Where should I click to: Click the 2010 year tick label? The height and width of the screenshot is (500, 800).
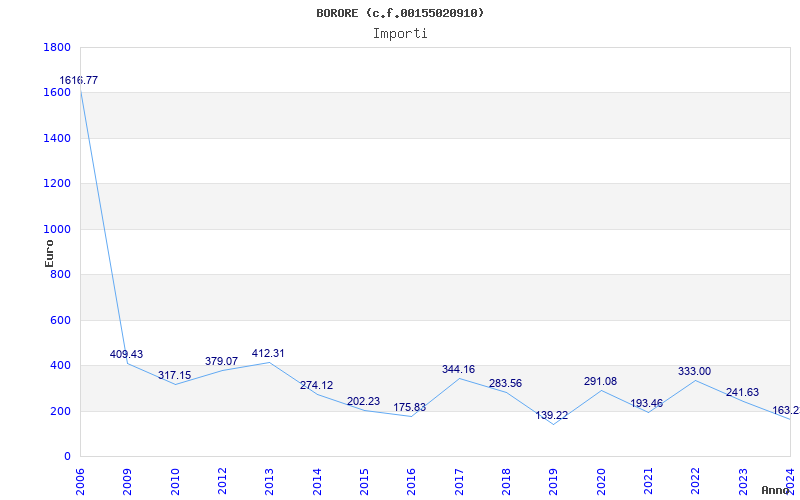pos(175,482)
